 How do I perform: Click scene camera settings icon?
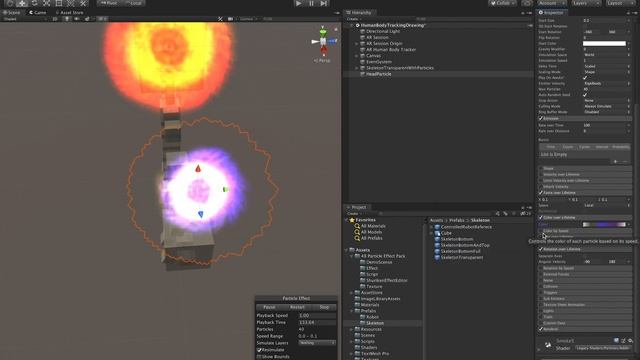(231, 19)
